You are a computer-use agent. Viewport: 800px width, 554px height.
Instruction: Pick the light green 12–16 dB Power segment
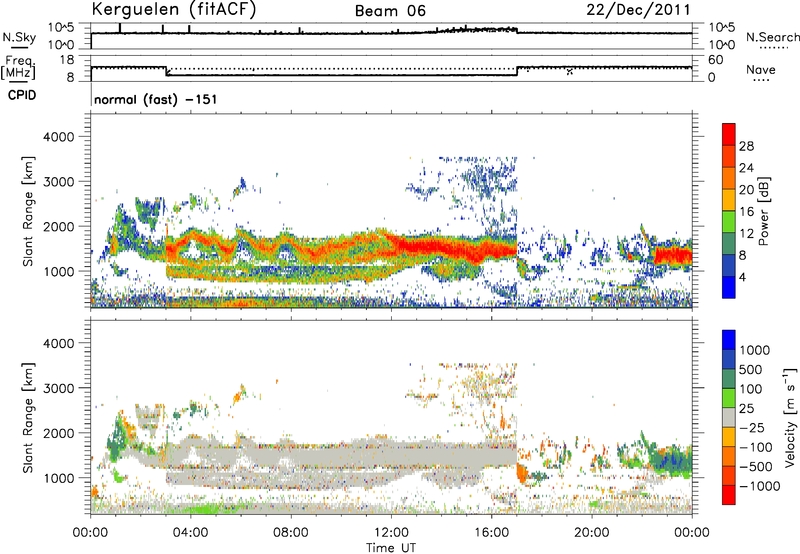tap(729, 221)
